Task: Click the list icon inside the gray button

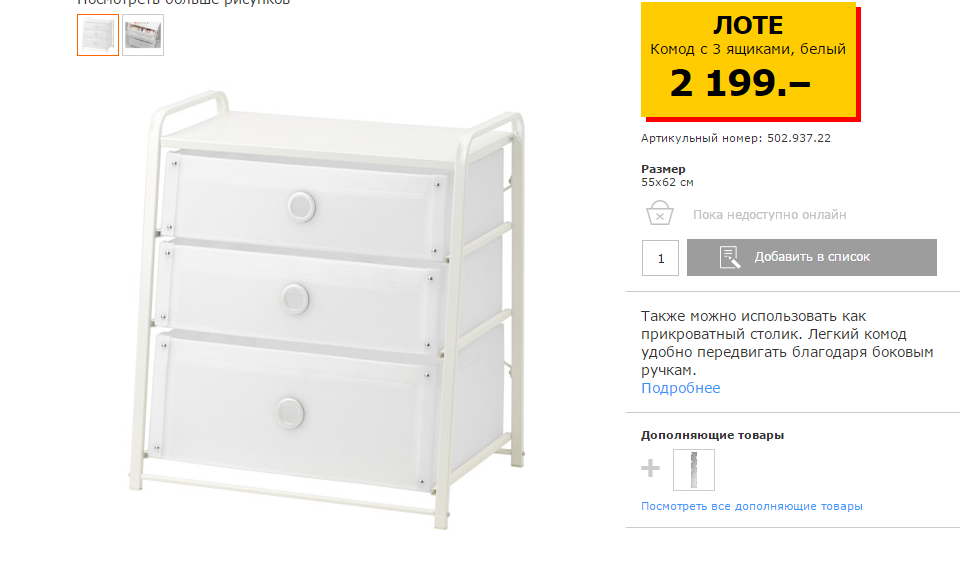Action: tap(730, 257)
